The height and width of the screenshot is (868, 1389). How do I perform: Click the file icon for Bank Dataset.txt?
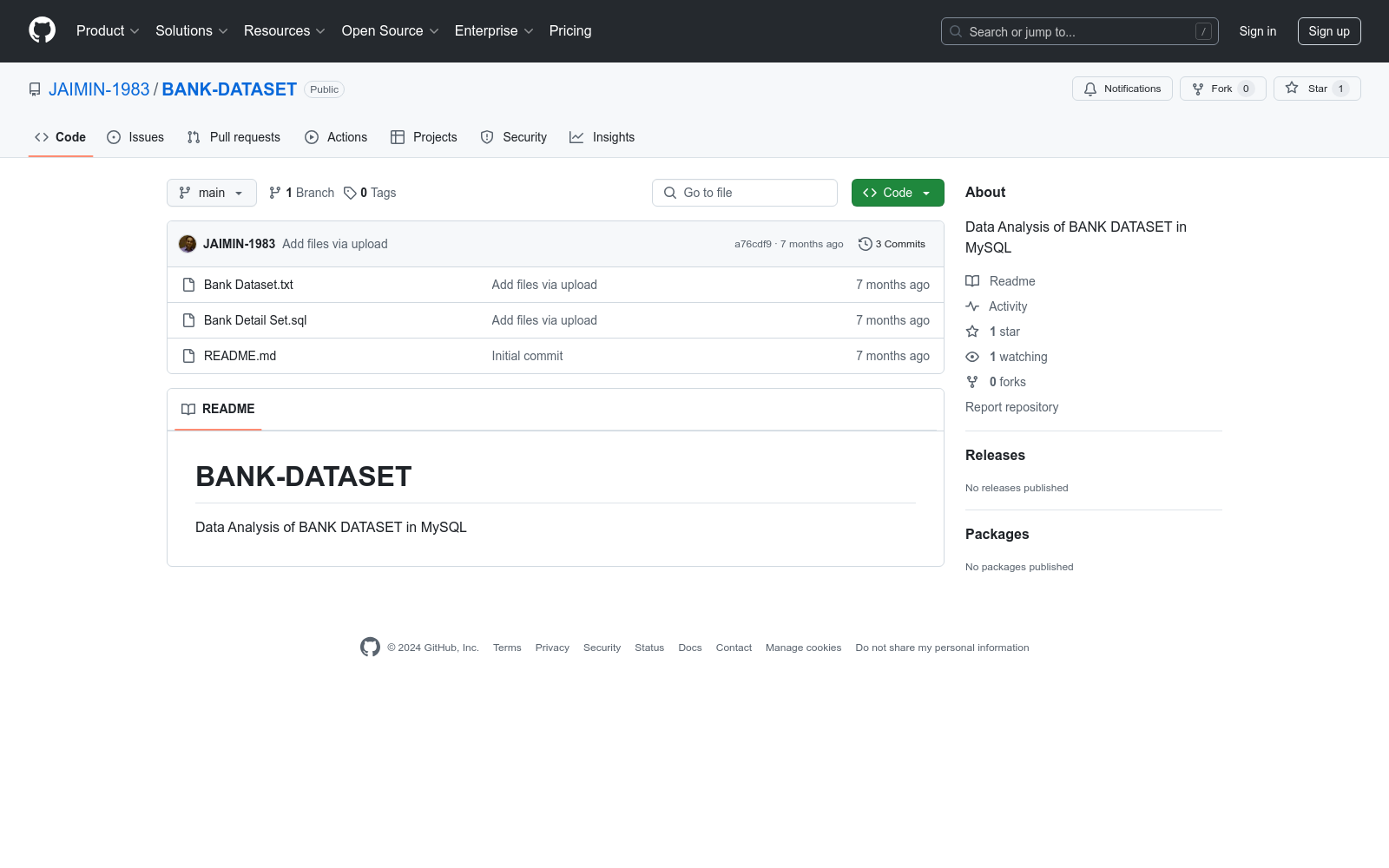point(188,285)
